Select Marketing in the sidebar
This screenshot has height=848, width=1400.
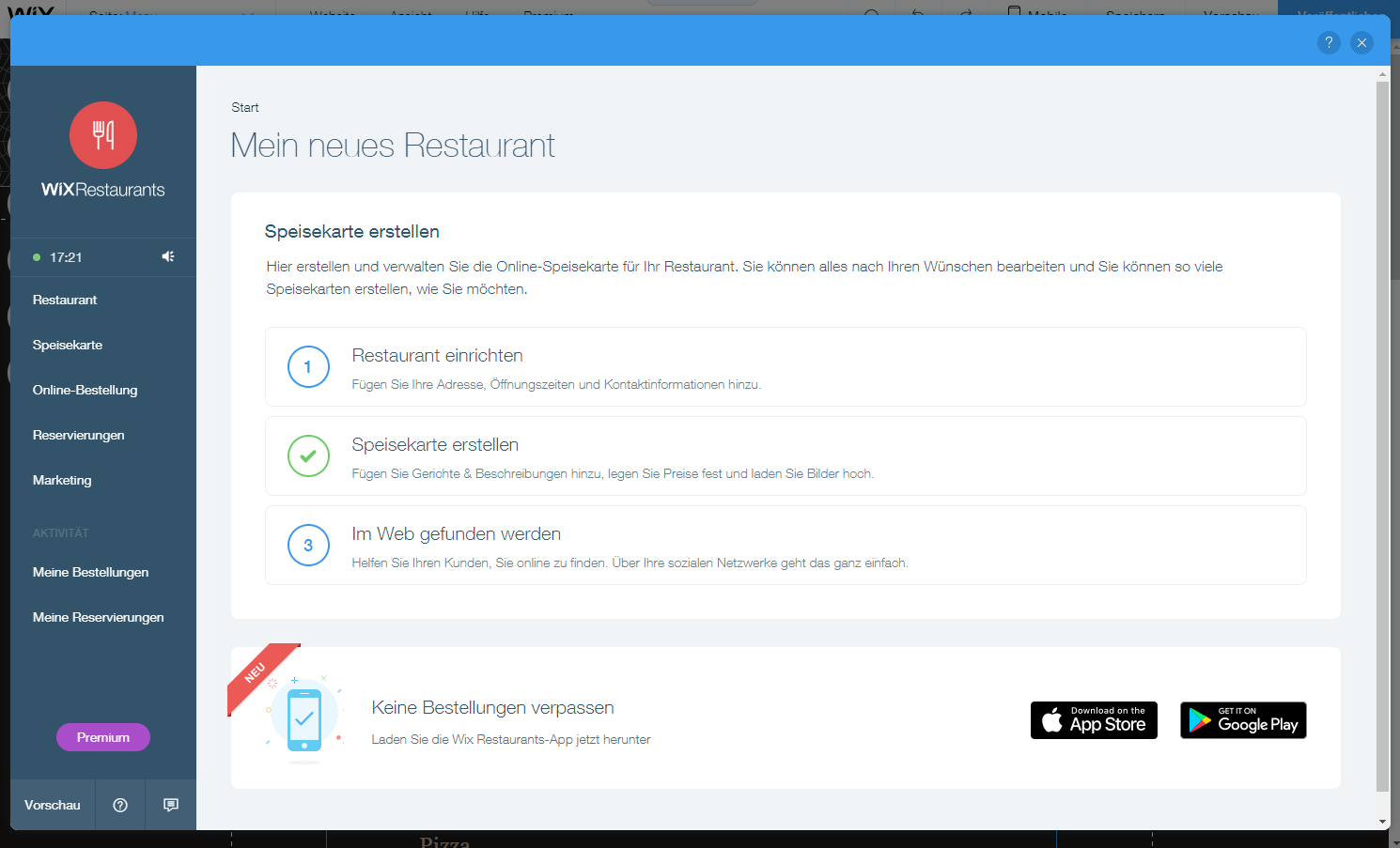click(x=62, y=480)
